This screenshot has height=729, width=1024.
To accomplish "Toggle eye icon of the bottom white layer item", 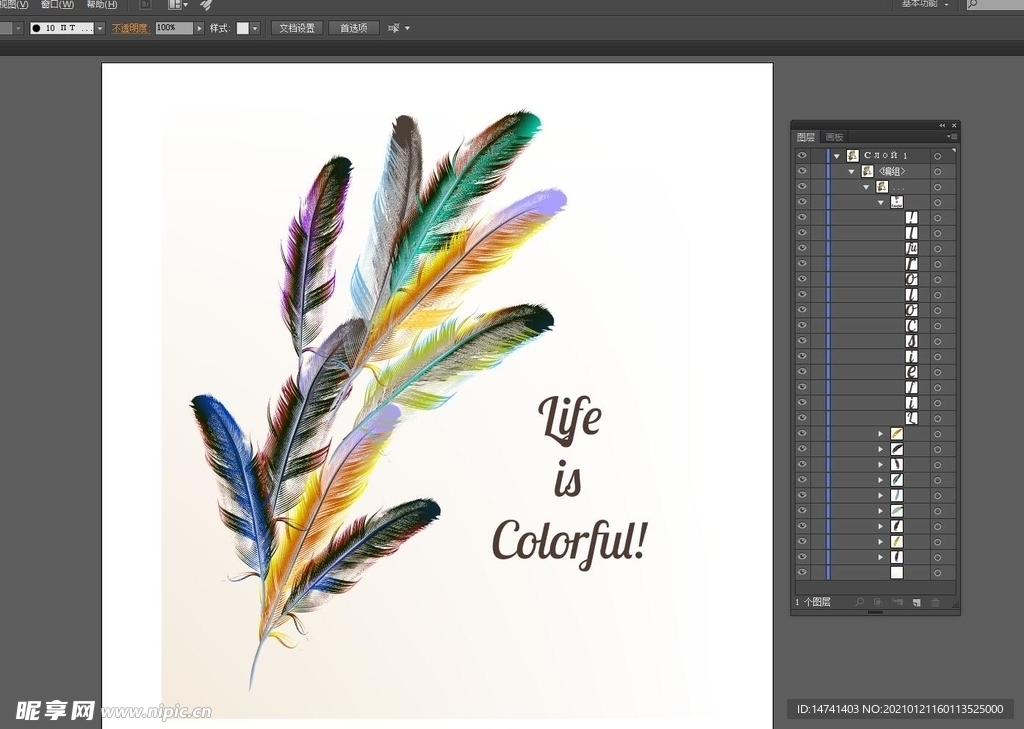I will pos(802,573).
